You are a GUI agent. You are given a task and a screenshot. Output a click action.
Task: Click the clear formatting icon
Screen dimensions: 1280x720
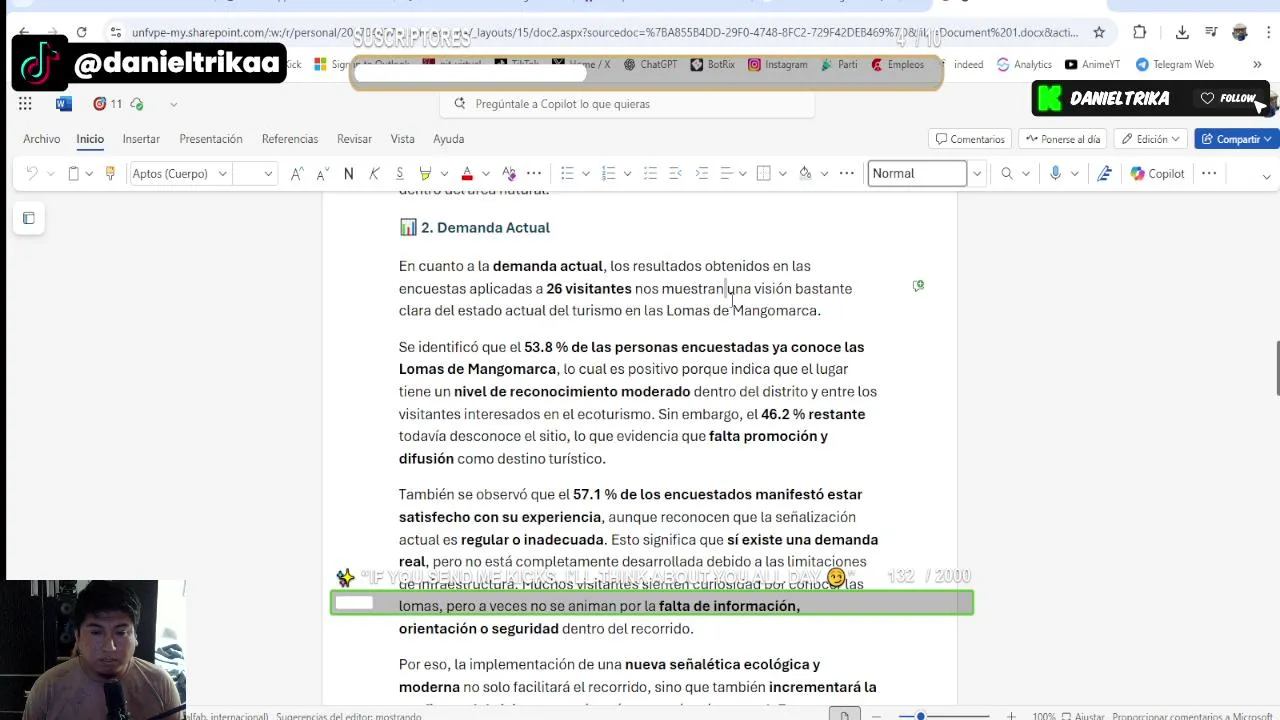(x=509, y=174)
